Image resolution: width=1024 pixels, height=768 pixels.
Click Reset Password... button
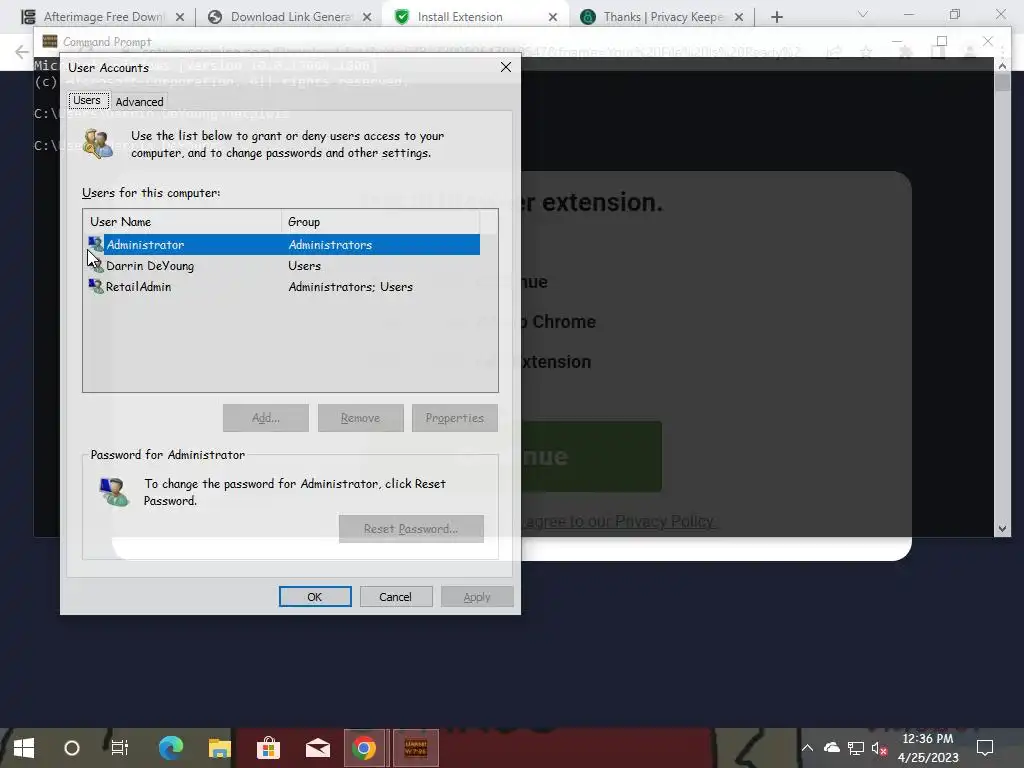pyautogui.click(x=411, y=529)
